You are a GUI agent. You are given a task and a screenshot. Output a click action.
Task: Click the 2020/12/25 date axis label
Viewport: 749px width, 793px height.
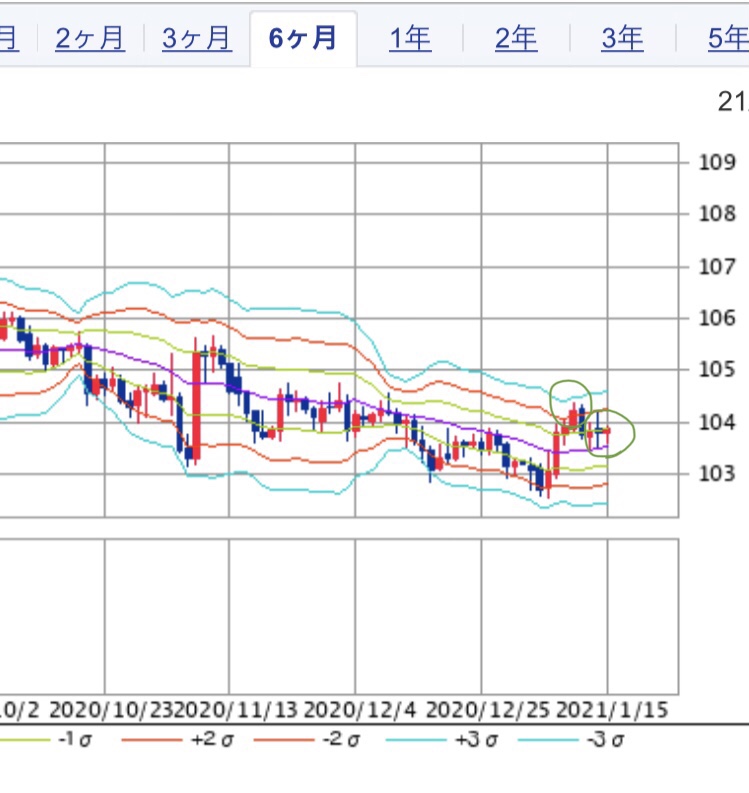pyautogui.click(x=488, y=710)
